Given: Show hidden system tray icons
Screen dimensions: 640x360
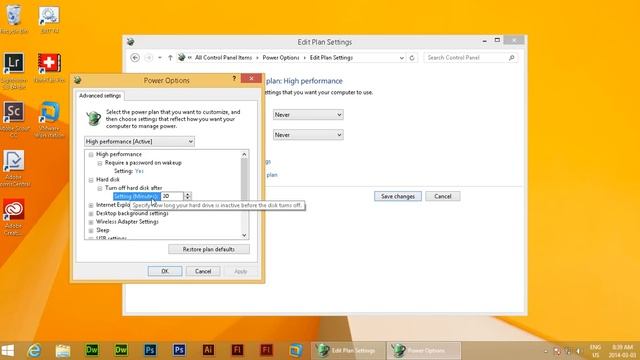Looking at the screenshot, I should 546,351.
